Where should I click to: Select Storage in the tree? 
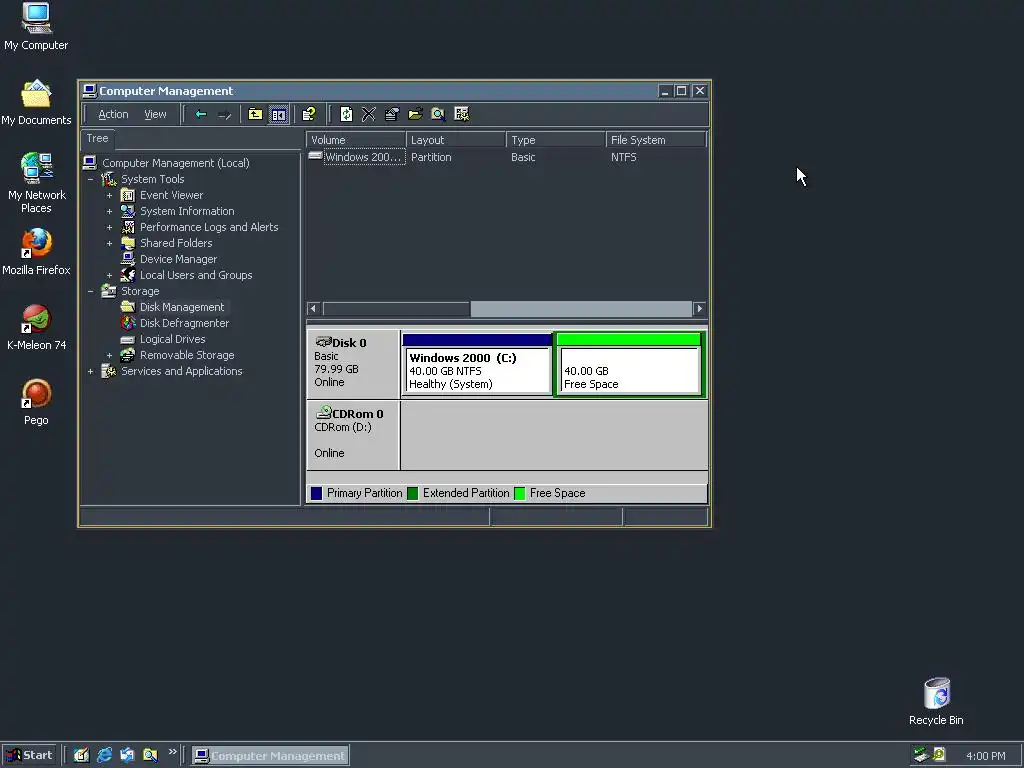coord(140,291)
